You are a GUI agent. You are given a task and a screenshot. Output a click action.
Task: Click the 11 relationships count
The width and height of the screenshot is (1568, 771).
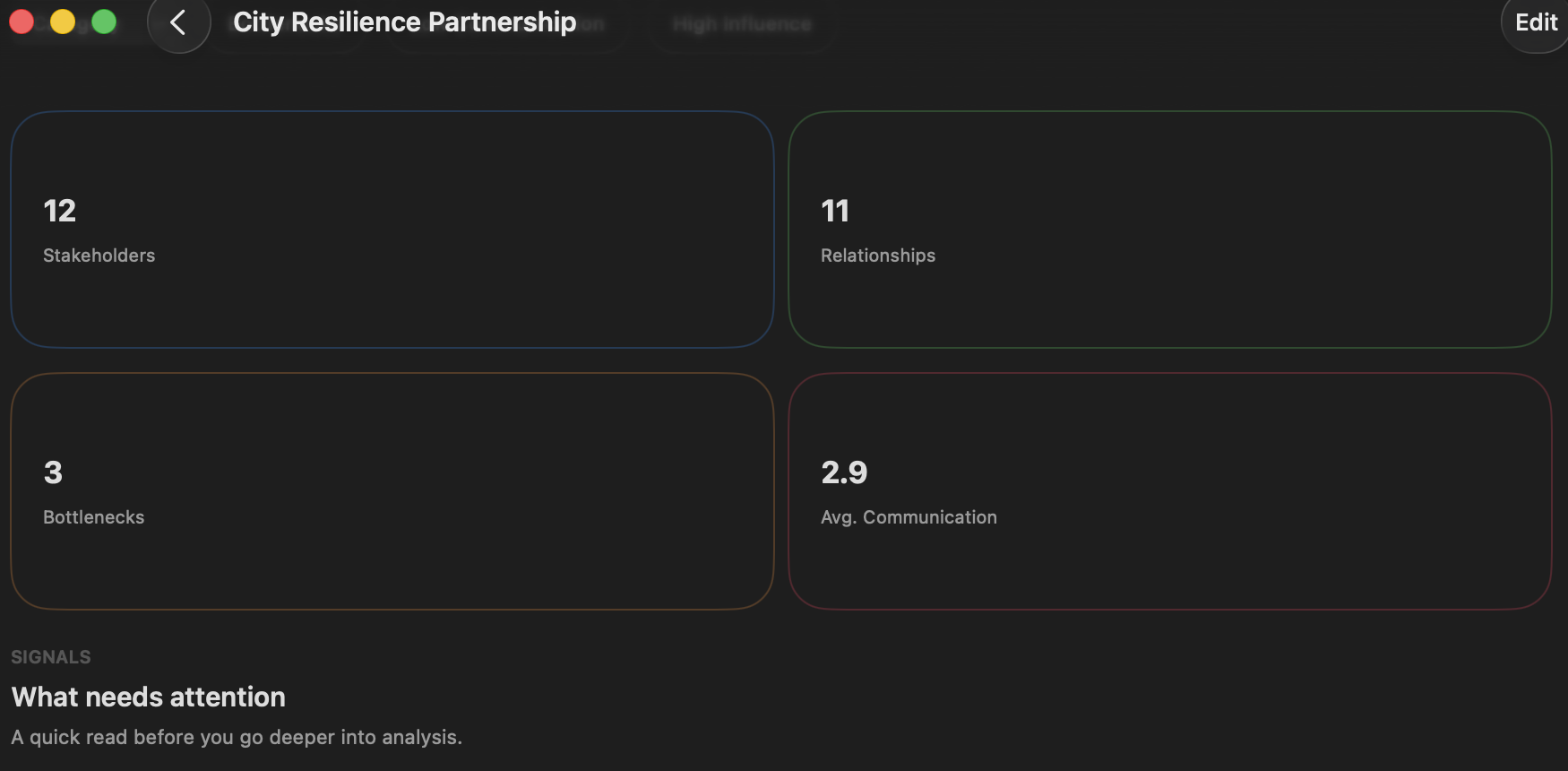pyautogui.click(x=835, y=211)
